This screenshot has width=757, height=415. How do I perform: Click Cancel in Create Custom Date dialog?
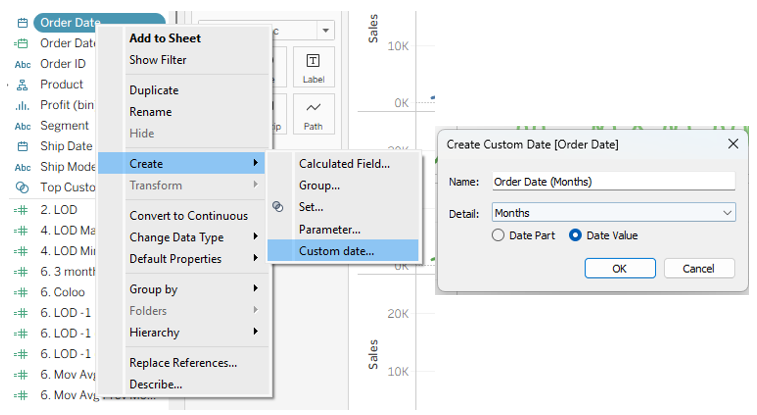699,268
